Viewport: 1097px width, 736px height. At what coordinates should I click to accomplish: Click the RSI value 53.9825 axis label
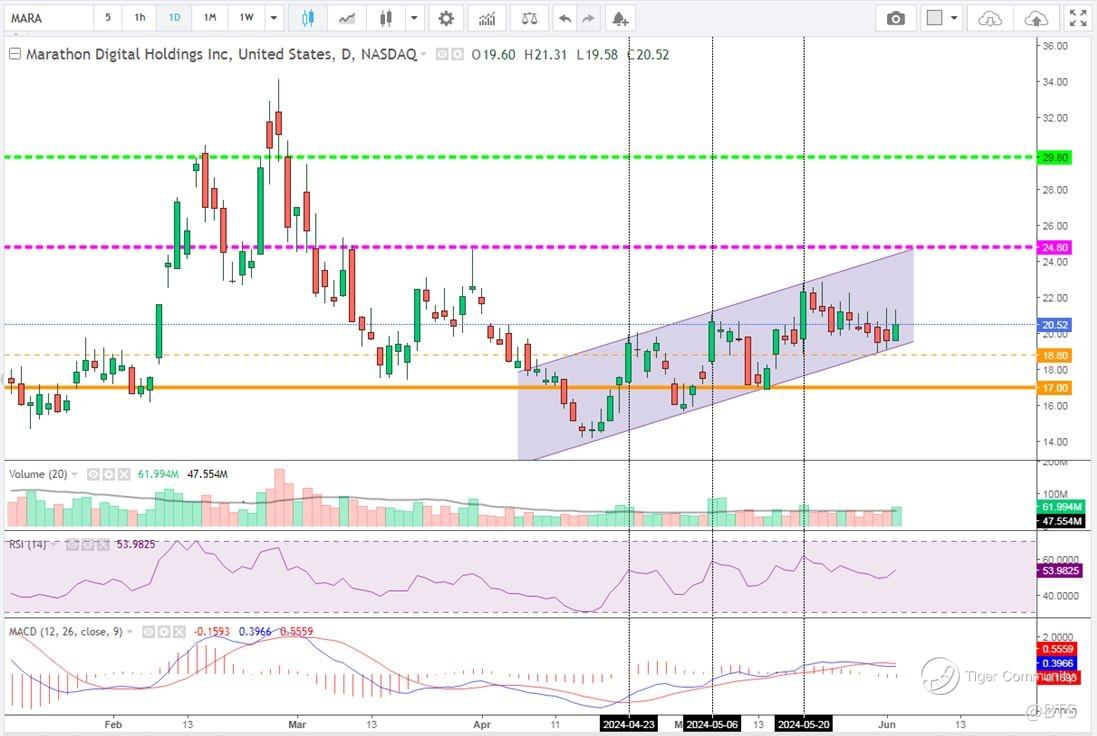click(x=1059, y=570)
